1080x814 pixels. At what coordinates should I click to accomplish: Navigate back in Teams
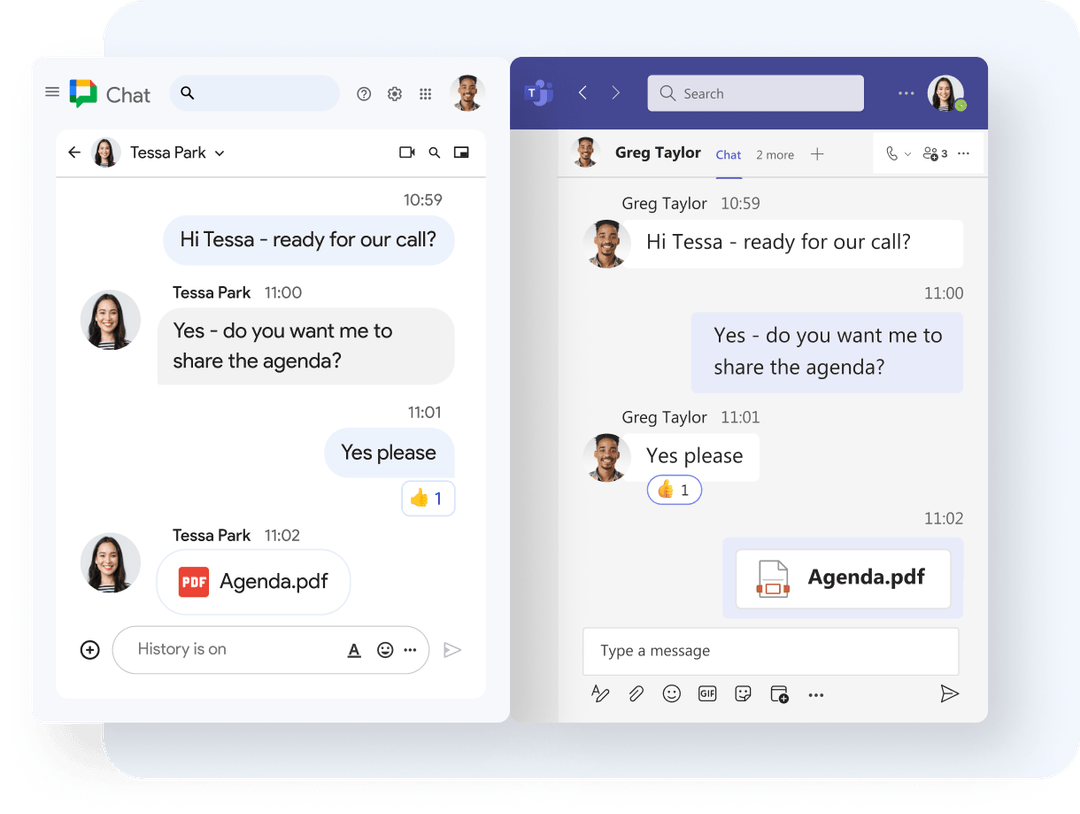pos(583,93)
